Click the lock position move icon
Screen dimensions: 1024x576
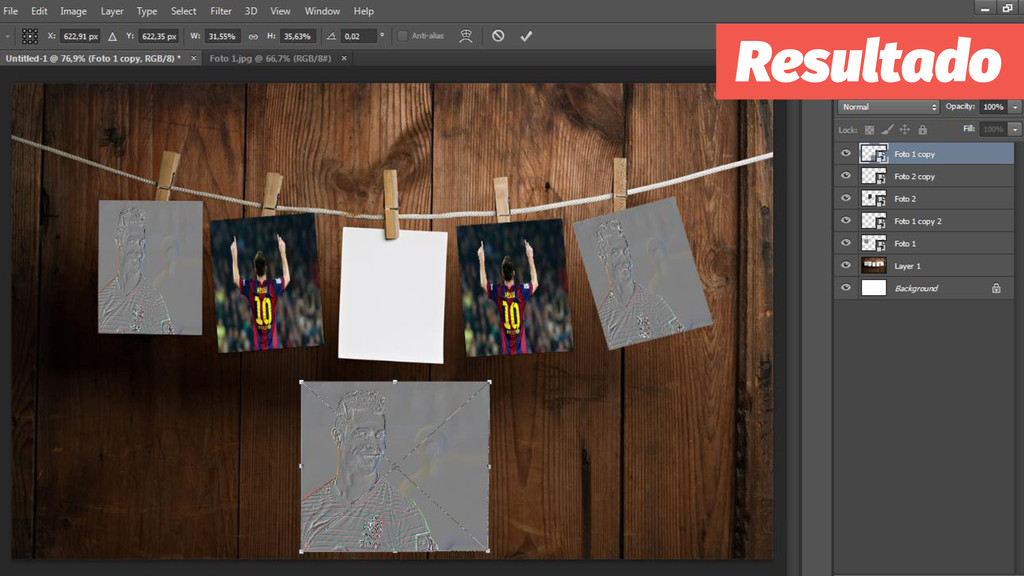click(904, 130)
